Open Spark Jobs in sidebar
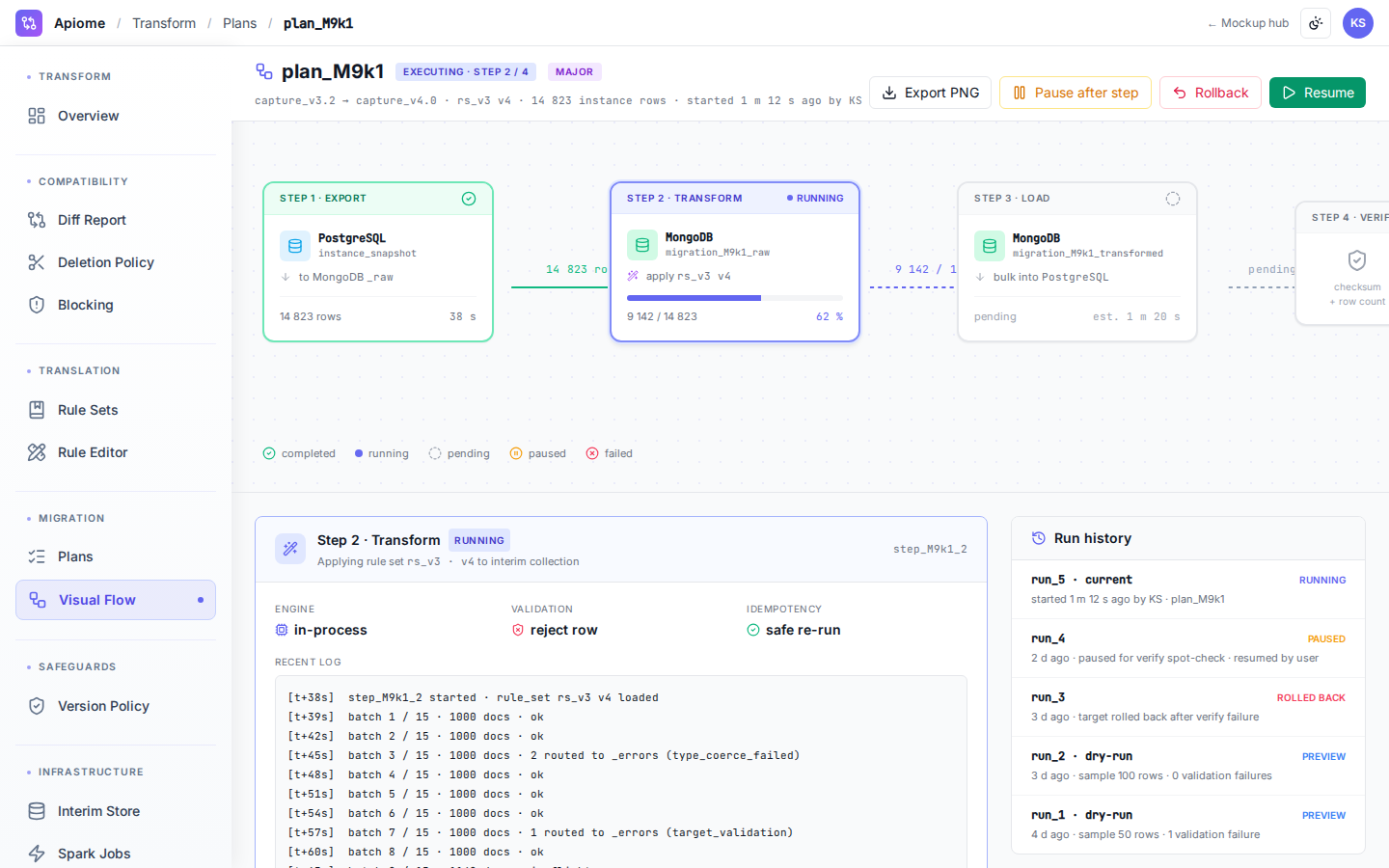The height and width of the screenshot is (868, 1389). (x=116, y=854)
